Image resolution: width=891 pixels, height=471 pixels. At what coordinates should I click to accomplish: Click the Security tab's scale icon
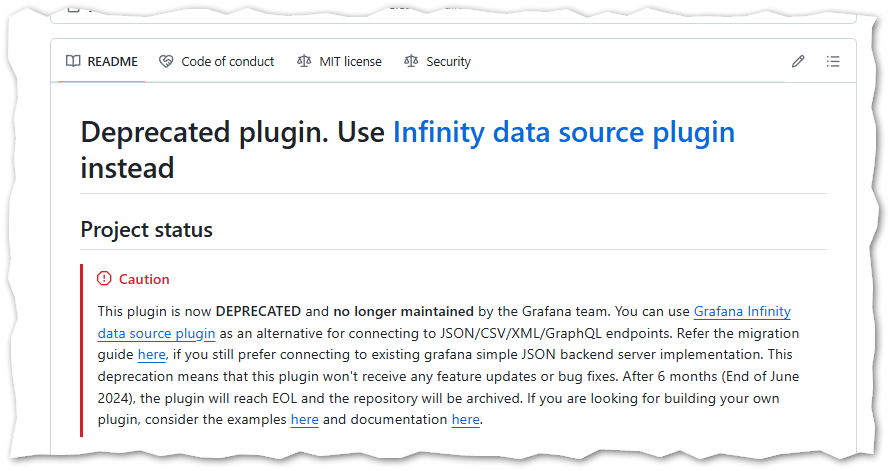pos(411,62)
